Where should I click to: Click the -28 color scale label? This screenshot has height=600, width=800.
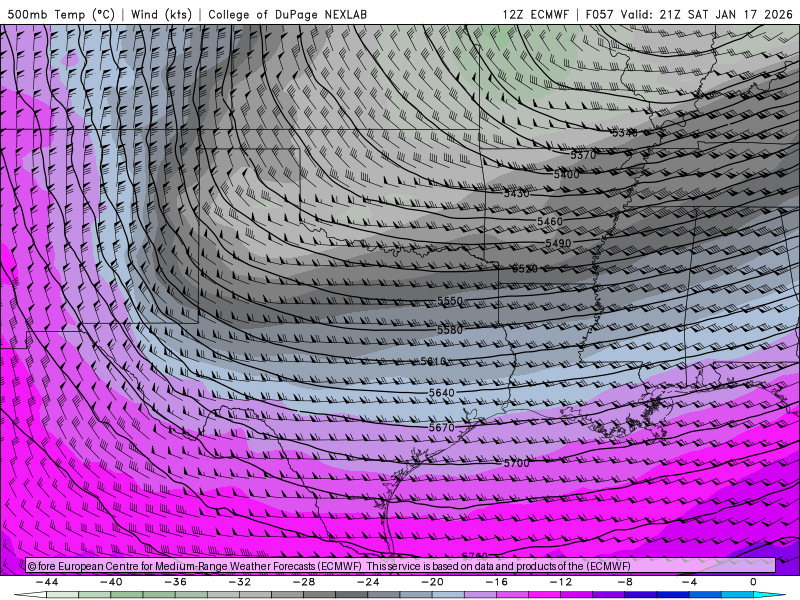click(x=304, y=582)
